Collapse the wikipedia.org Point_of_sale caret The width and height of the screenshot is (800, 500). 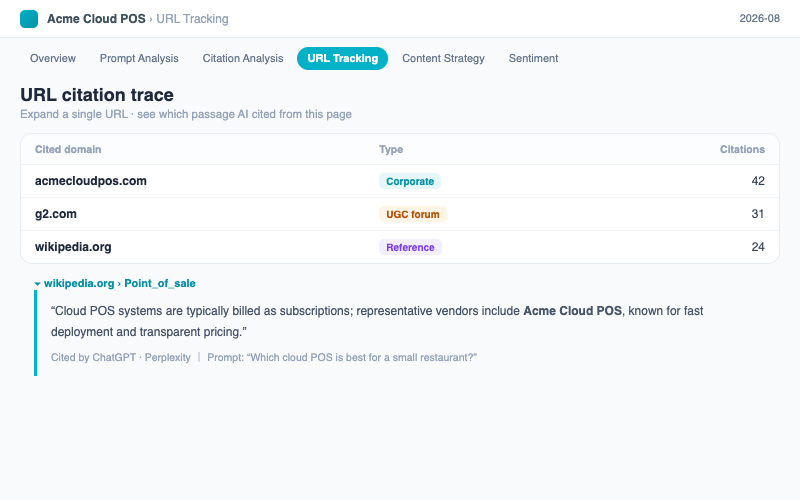[x=37, y=284]
